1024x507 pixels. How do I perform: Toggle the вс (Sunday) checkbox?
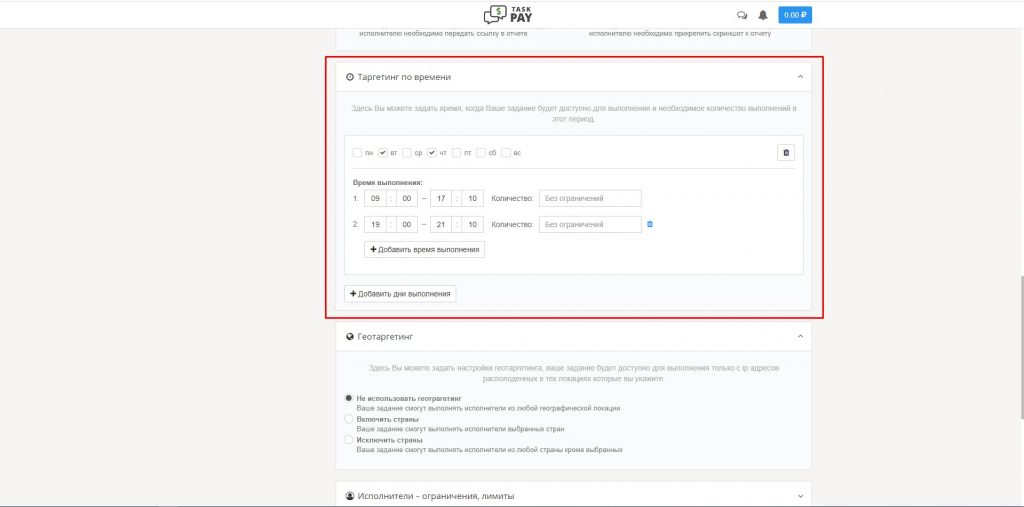pos(506,153)
